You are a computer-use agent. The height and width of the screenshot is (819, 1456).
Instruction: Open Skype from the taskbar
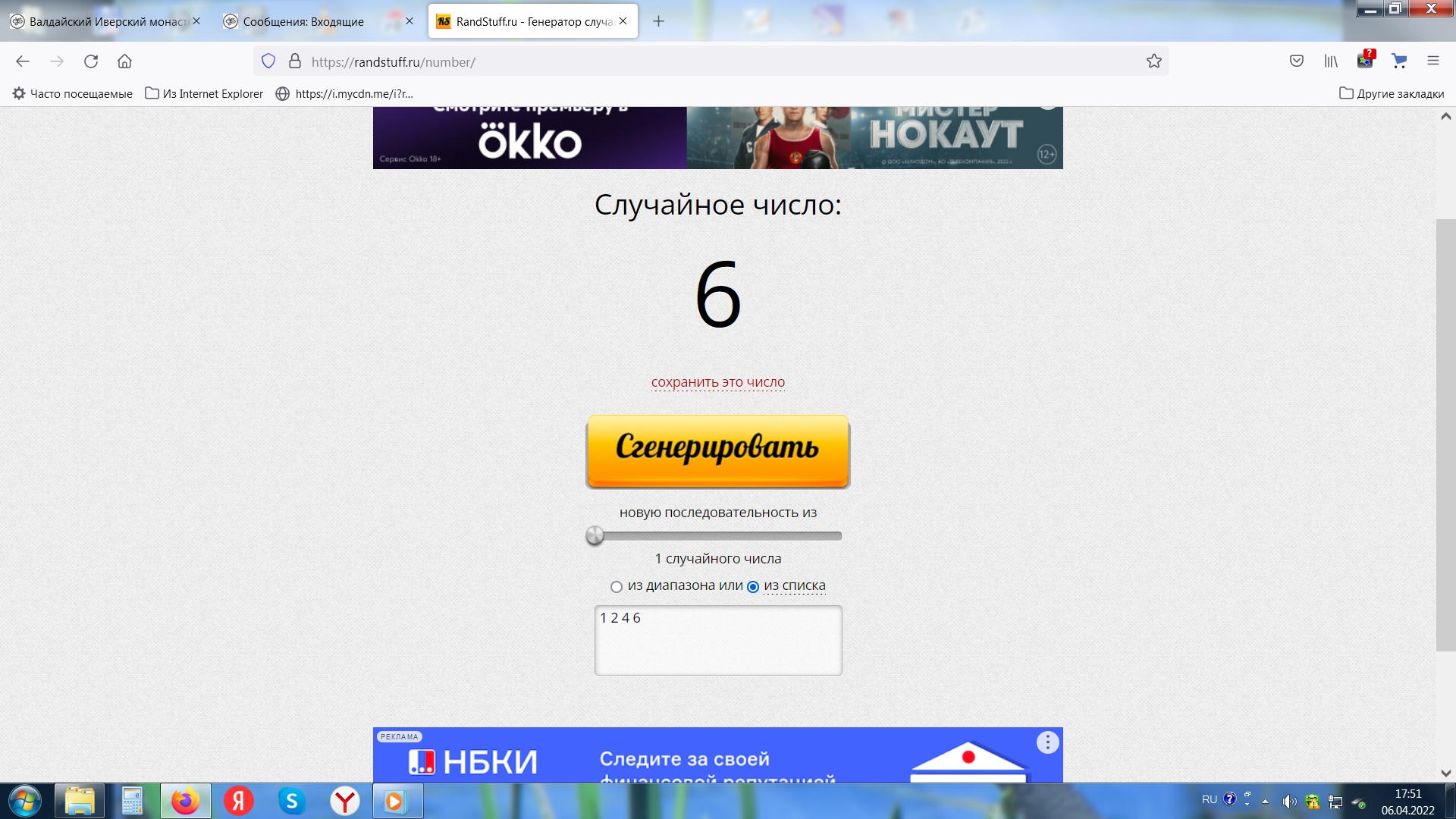point(291,801)
